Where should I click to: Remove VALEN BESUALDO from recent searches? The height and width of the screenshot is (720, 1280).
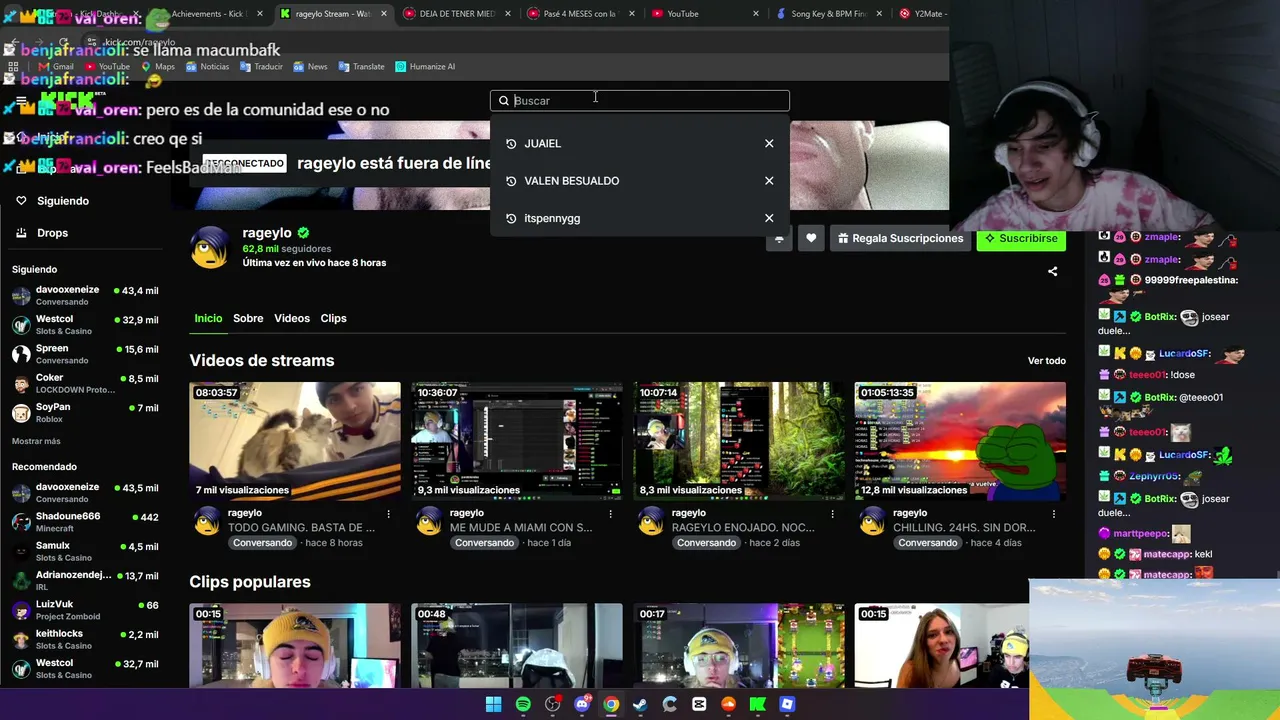769,181
